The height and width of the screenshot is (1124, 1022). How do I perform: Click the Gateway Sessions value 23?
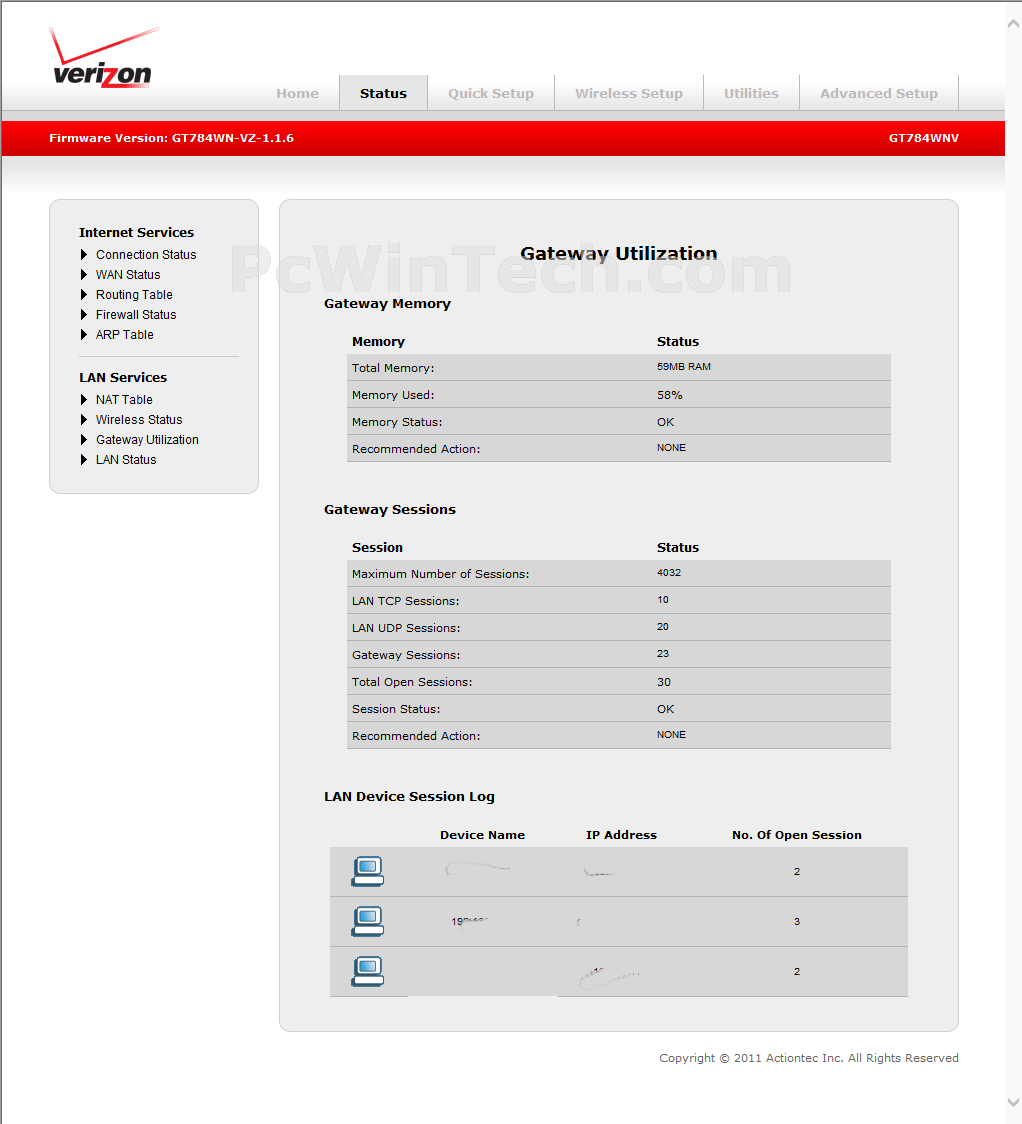tap(663, 654)
